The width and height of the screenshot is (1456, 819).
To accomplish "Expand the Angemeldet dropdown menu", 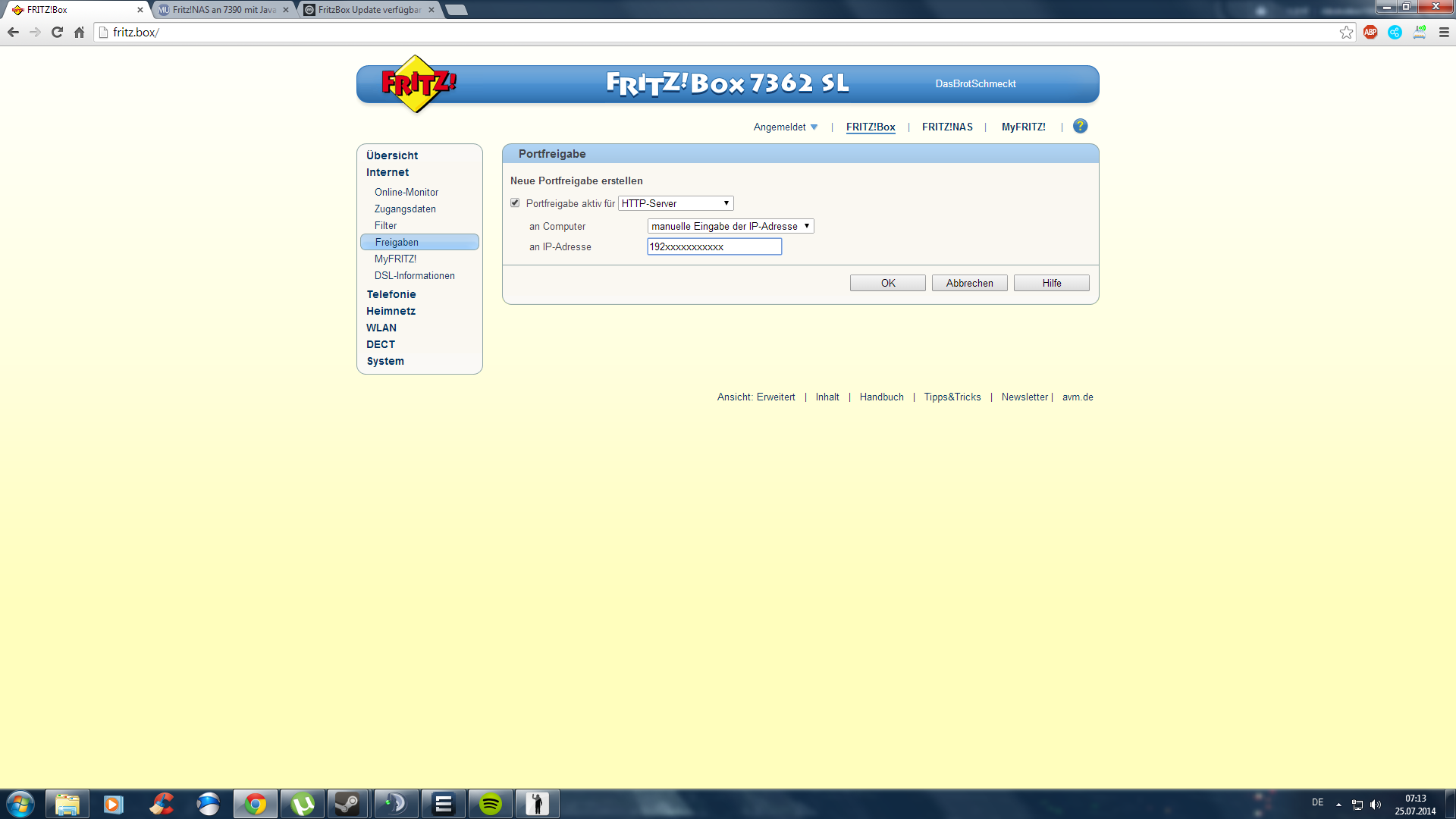I will coord(786,127).
